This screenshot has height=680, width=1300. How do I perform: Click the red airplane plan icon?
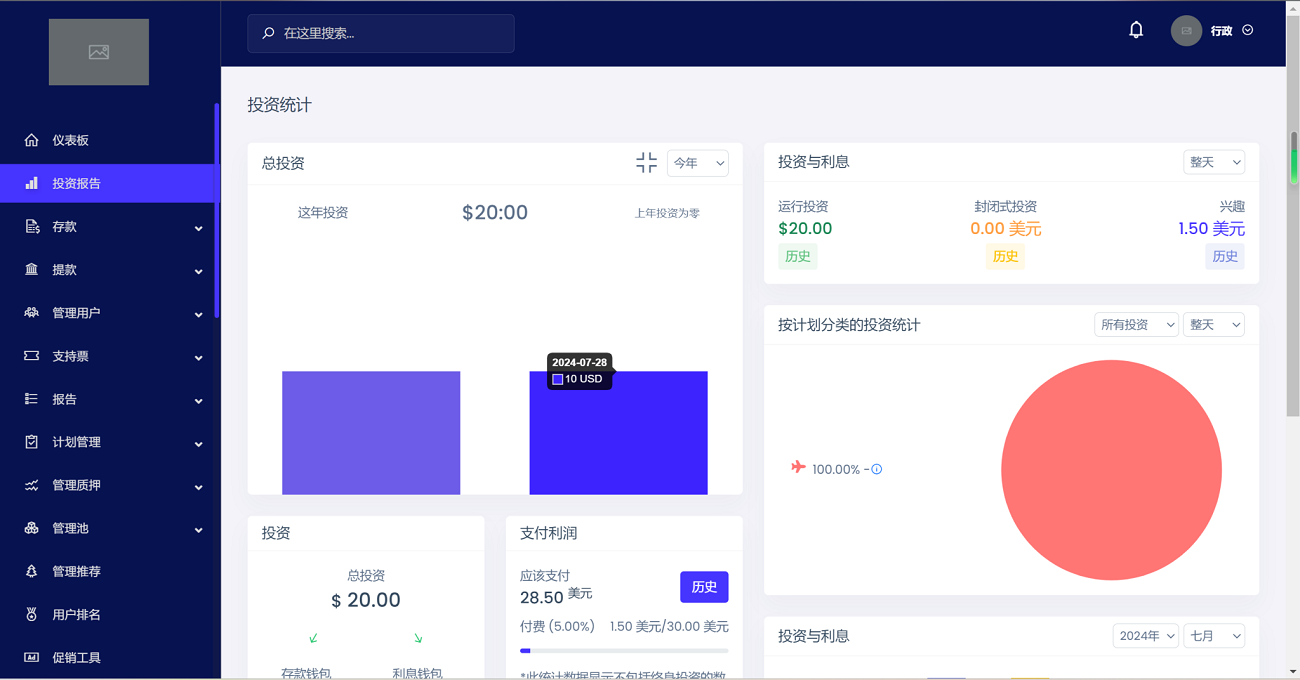(798, 467)
